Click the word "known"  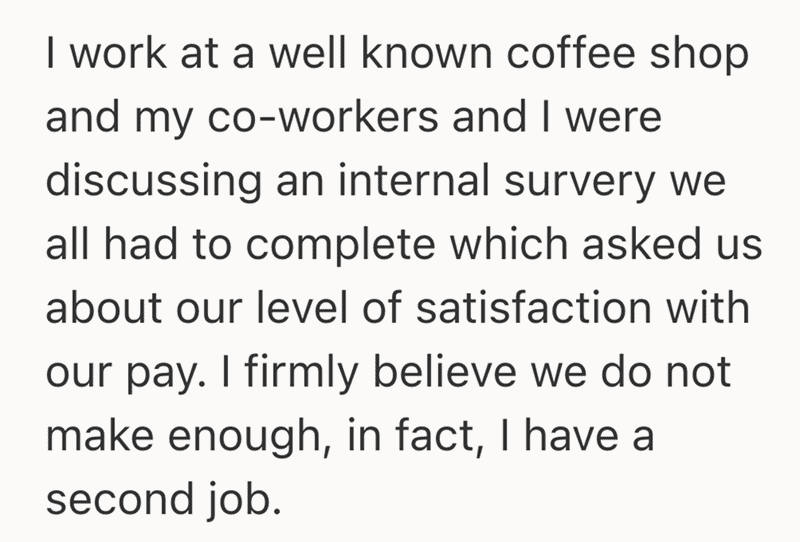(420, 56)
